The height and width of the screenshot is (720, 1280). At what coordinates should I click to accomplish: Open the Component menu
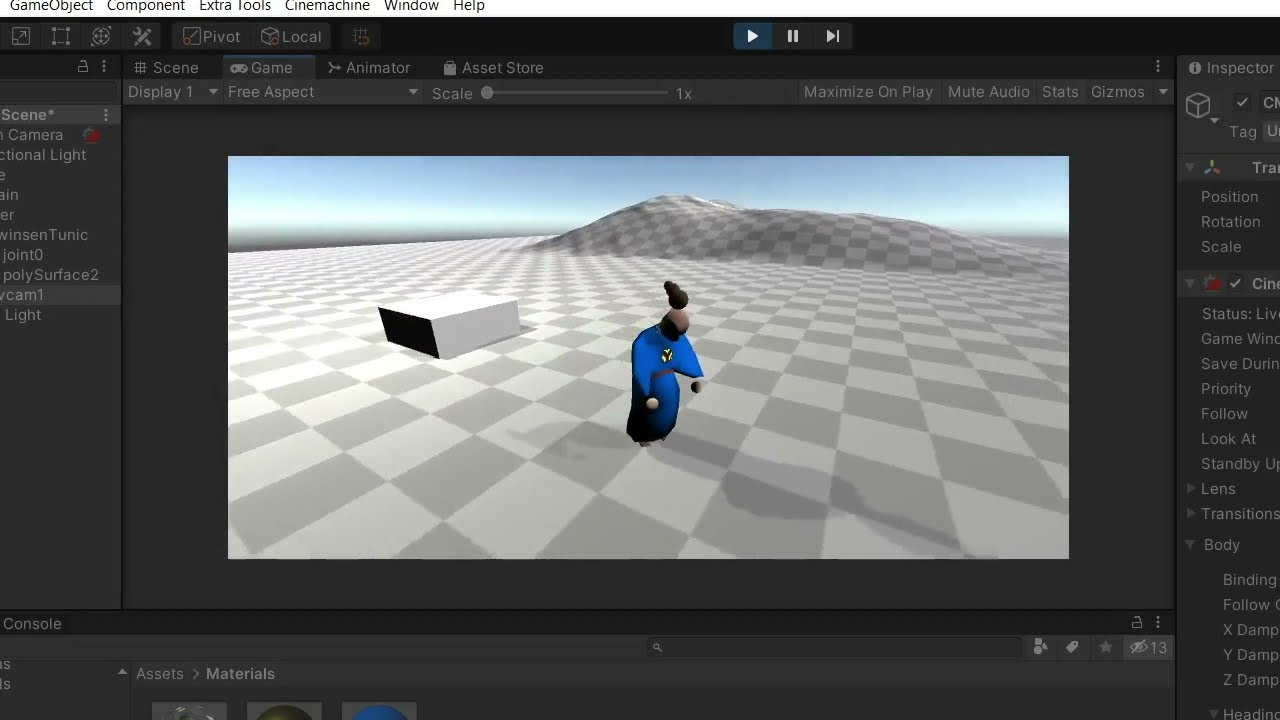146,6
